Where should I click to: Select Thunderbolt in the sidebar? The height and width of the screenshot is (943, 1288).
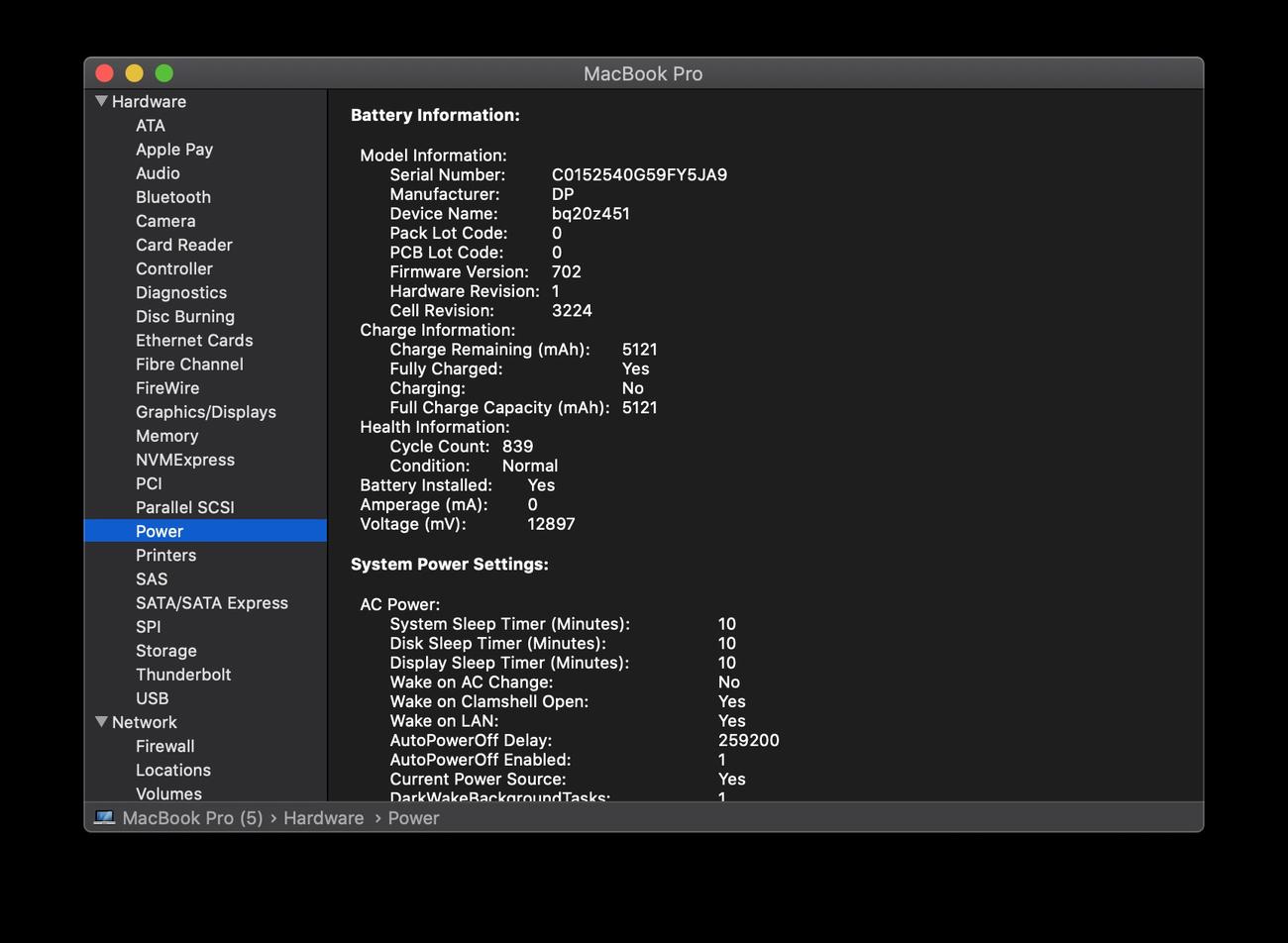click(183, 675)
